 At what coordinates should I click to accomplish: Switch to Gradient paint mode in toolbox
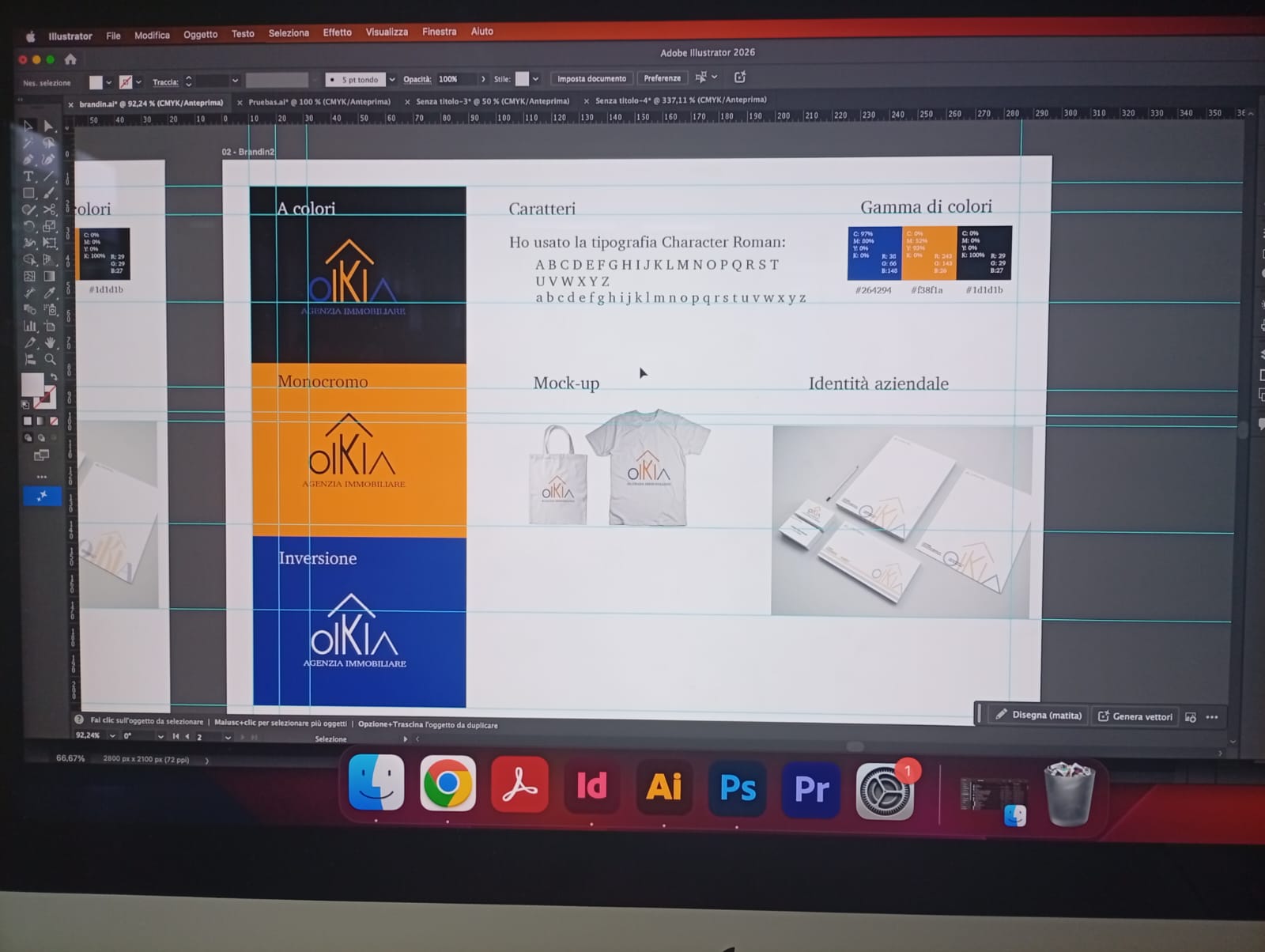click(x=40, y=421)
